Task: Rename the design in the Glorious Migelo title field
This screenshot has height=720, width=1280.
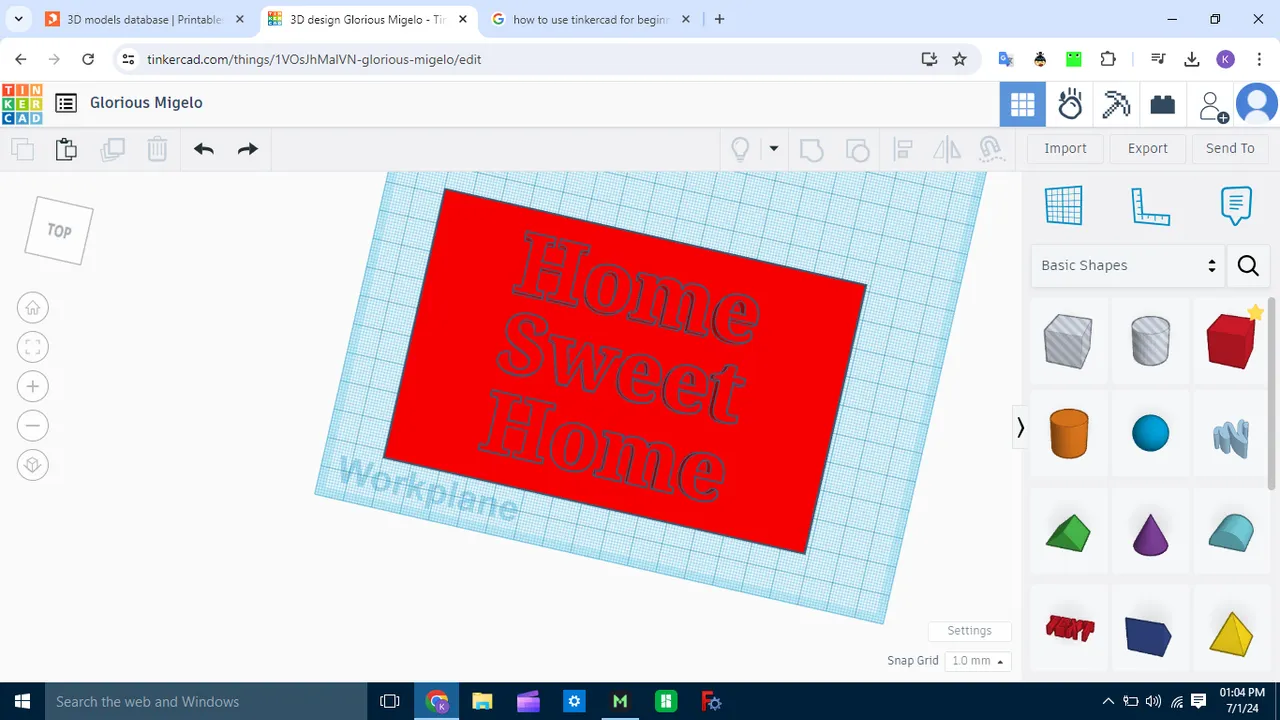Action: (146, 102)
